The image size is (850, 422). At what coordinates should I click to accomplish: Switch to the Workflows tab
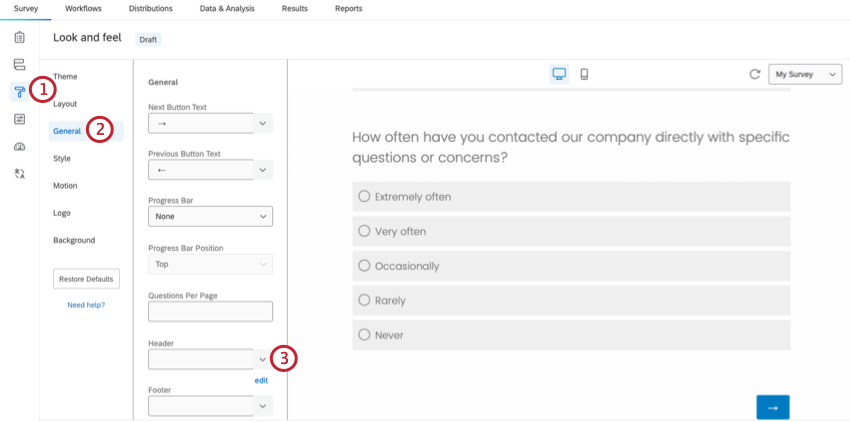(83, 8)
